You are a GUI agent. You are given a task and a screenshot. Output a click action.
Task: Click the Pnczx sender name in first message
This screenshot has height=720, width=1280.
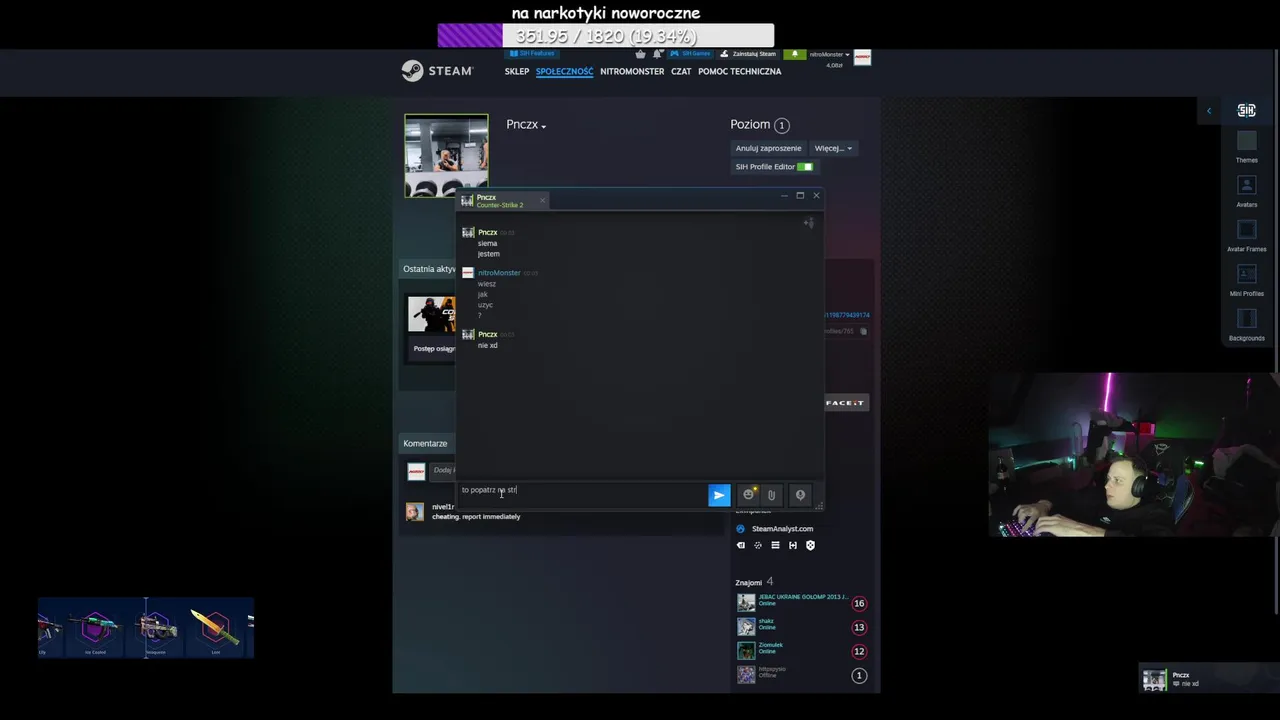(x=487, y=232)
